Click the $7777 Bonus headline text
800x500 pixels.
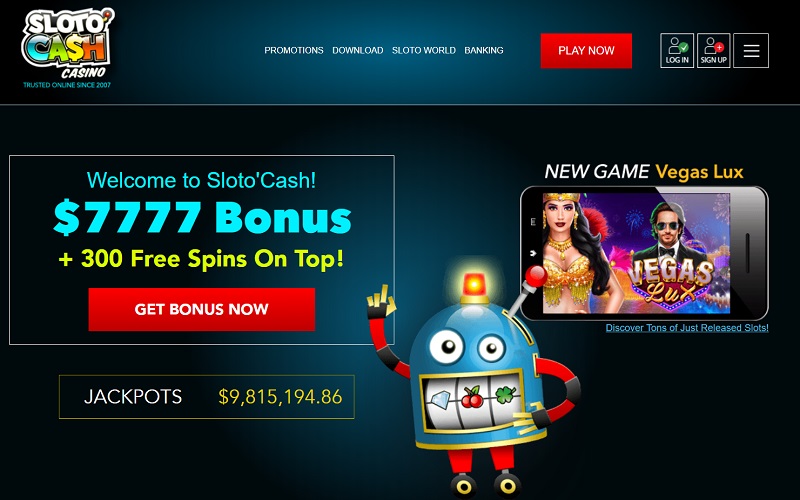[x=203, y=217]
